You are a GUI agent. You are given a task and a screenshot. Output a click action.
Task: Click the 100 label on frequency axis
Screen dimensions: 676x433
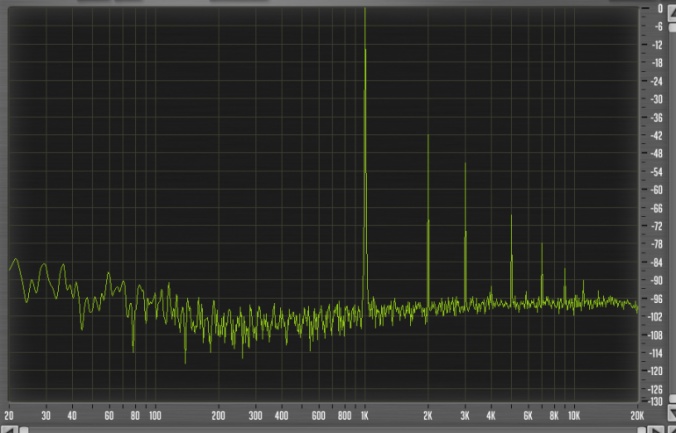click(155, 415)
